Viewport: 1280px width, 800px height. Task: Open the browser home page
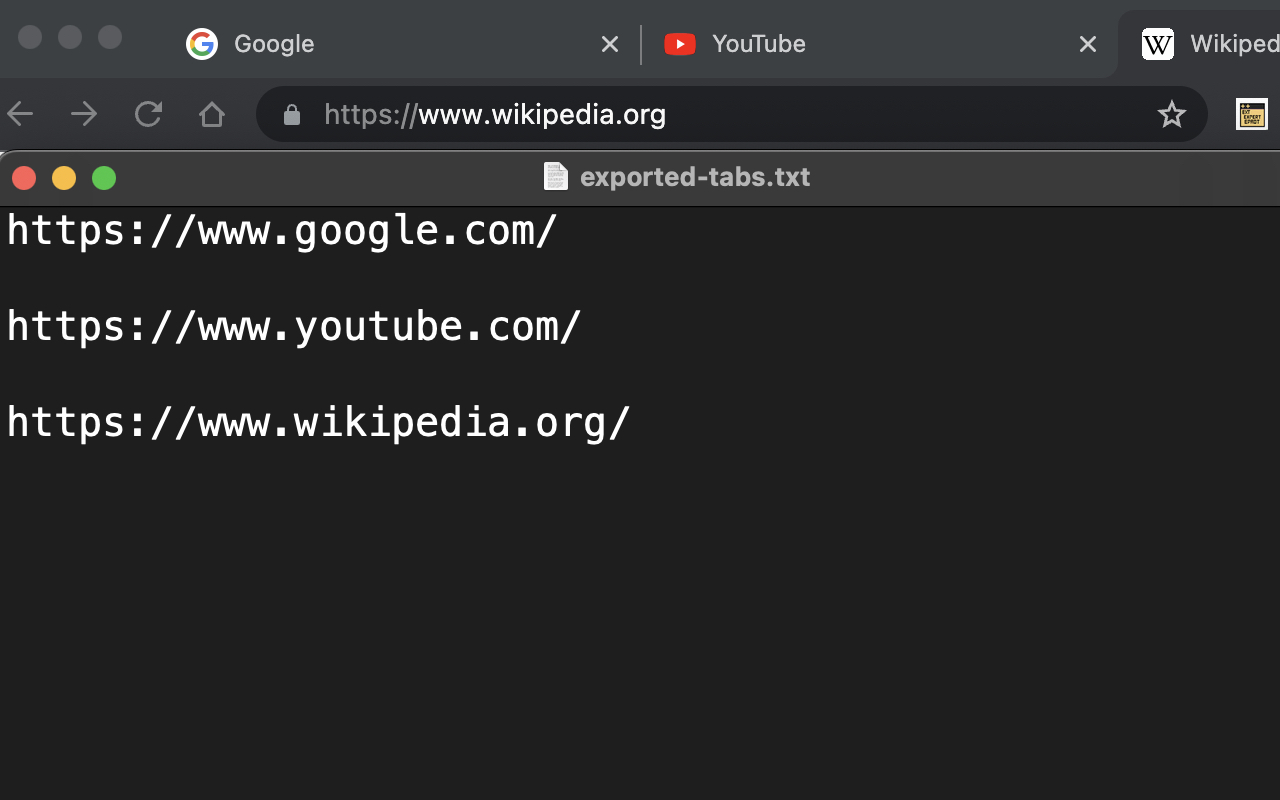tap(212, 114)
